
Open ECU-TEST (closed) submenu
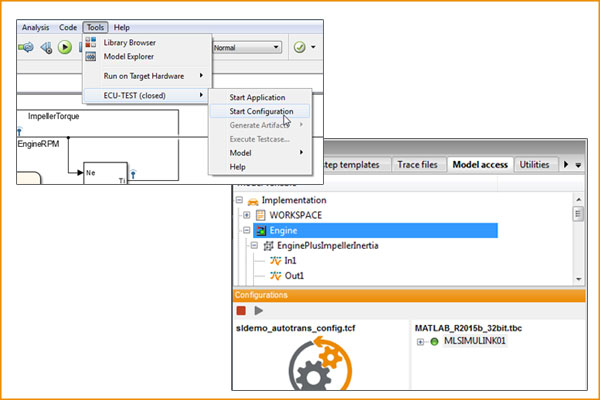[x=147, y=95]
